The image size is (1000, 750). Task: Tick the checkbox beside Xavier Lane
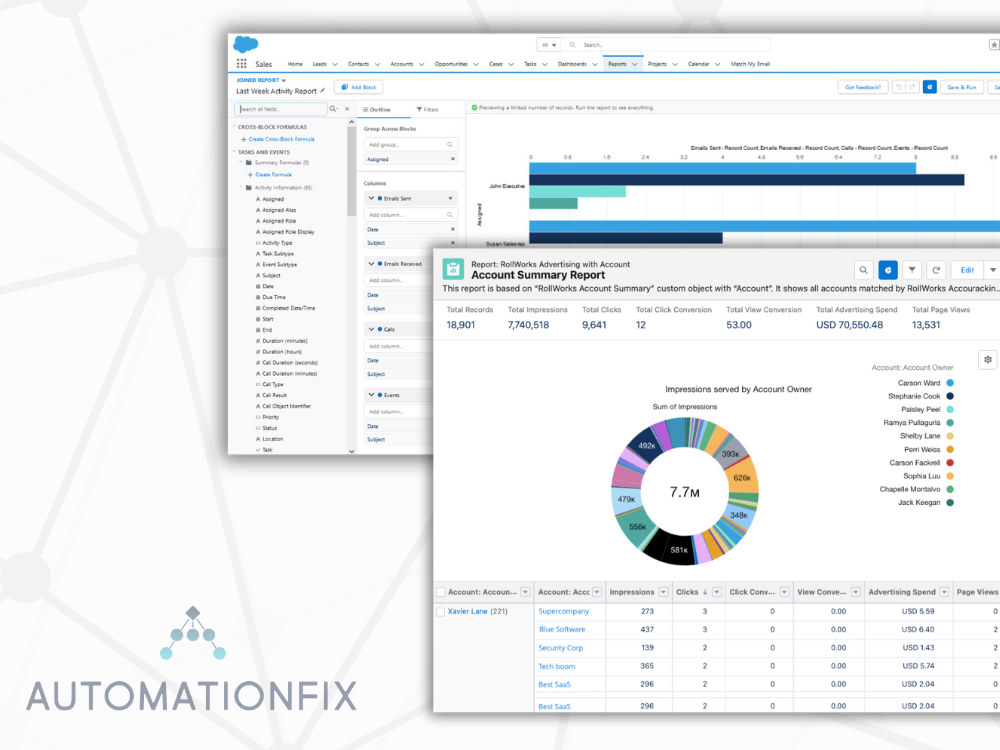(440, 612)
